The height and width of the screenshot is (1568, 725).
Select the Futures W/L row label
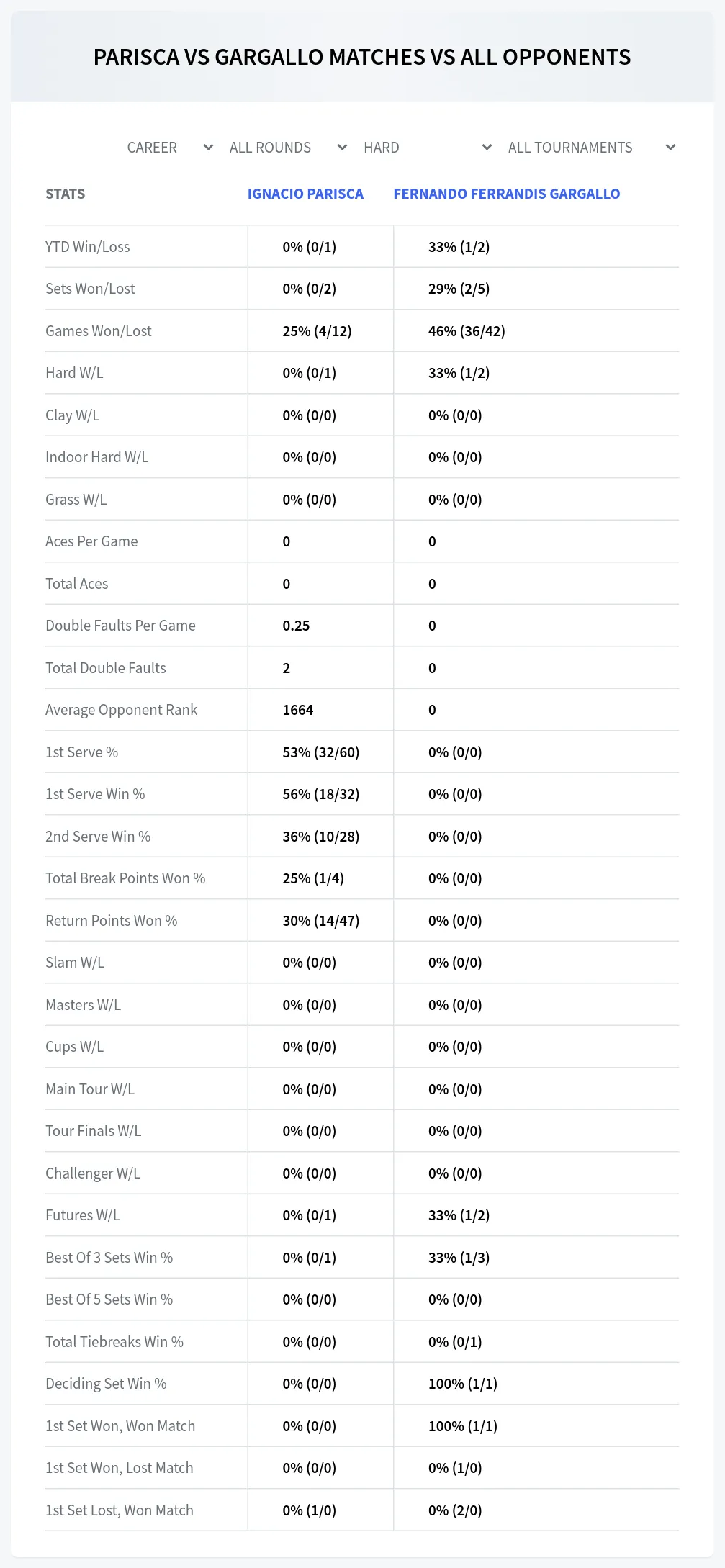click(x=83, y=1215)
